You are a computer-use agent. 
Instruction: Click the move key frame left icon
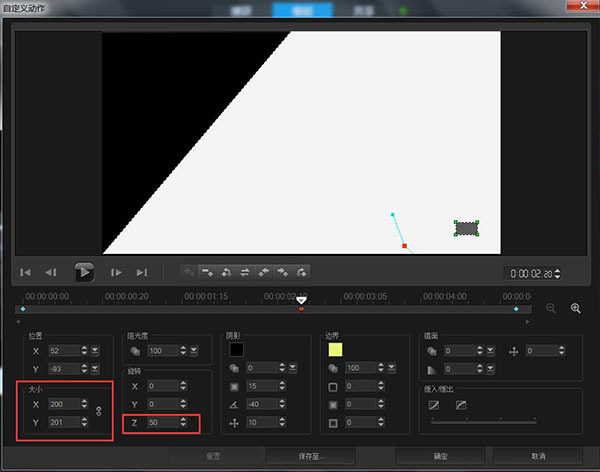(264, 273)
